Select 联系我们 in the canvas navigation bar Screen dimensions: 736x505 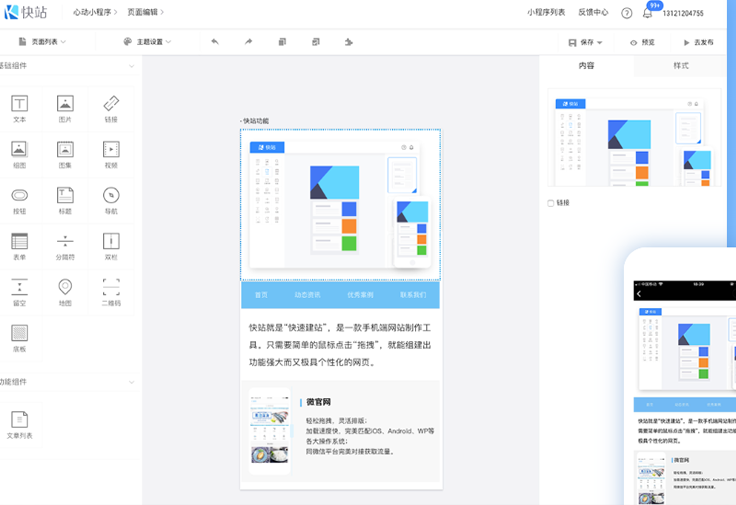click(x=413, y=295)
